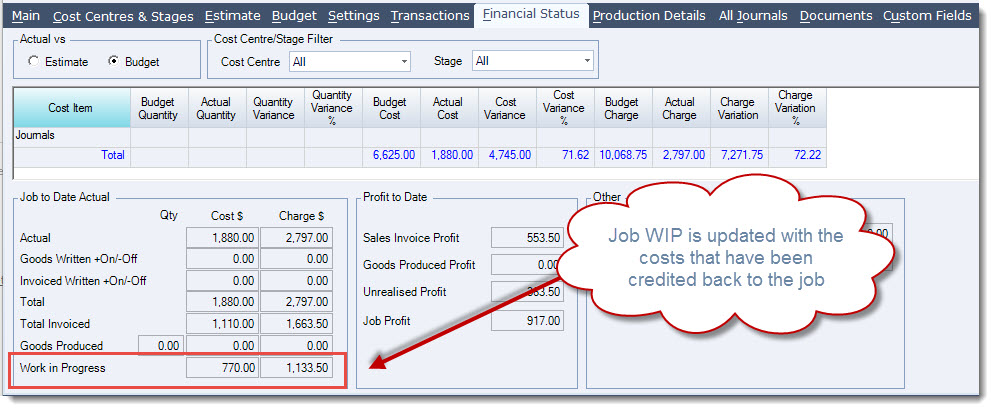The image size is (994, 411).
Task: Click the Cost Variance % column header
Action: [564, 108]
